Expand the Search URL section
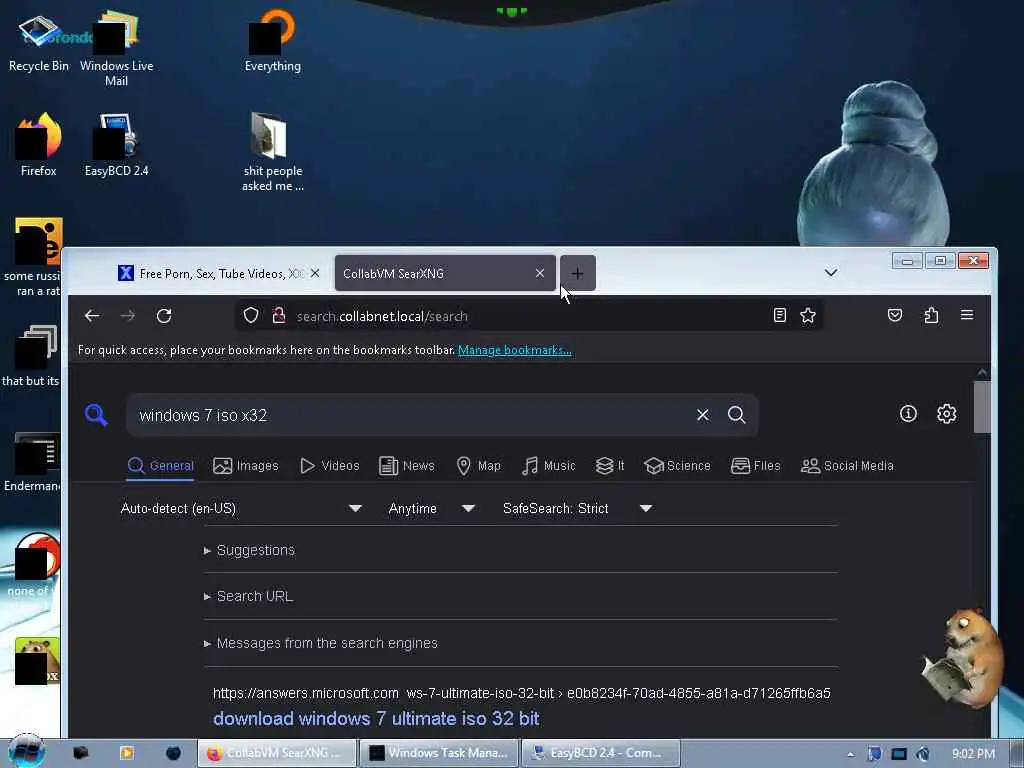 (x=248, y=596)
